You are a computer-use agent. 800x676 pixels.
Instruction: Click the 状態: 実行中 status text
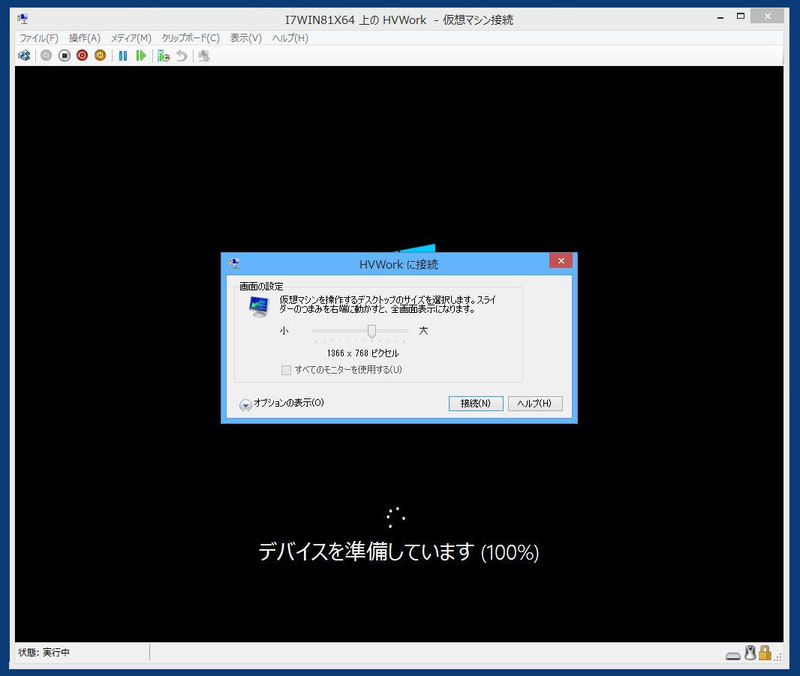tap(44, 653)
